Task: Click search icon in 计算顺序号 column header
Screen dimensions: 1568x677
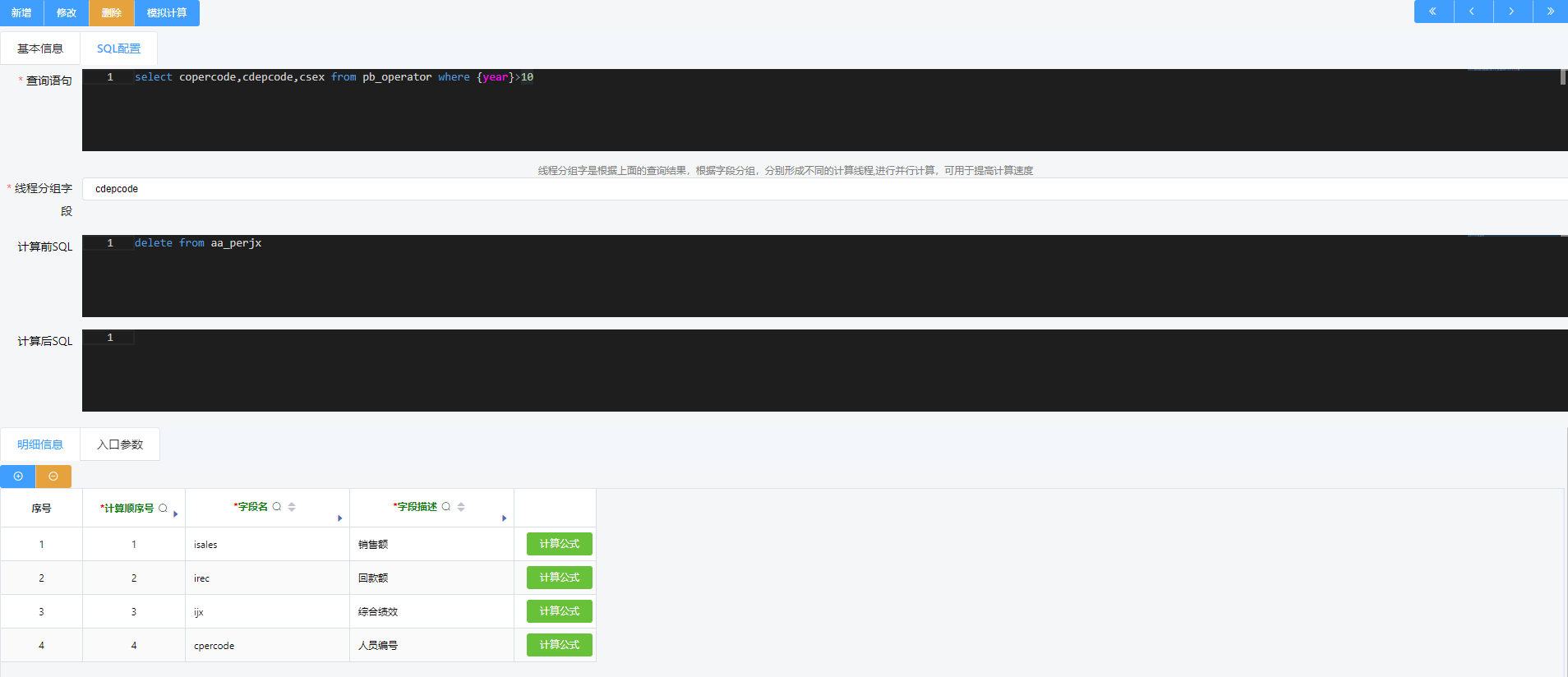Action: point(163,508)
